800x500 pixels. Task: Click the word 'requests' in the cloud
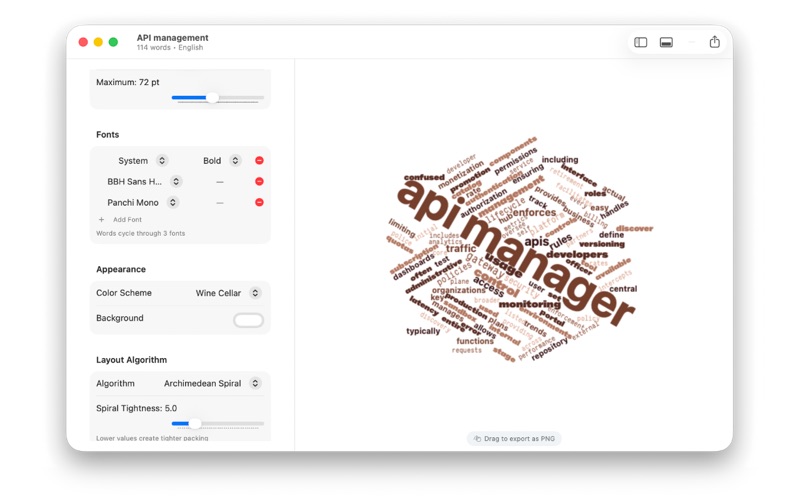click(x=466, y=351)
